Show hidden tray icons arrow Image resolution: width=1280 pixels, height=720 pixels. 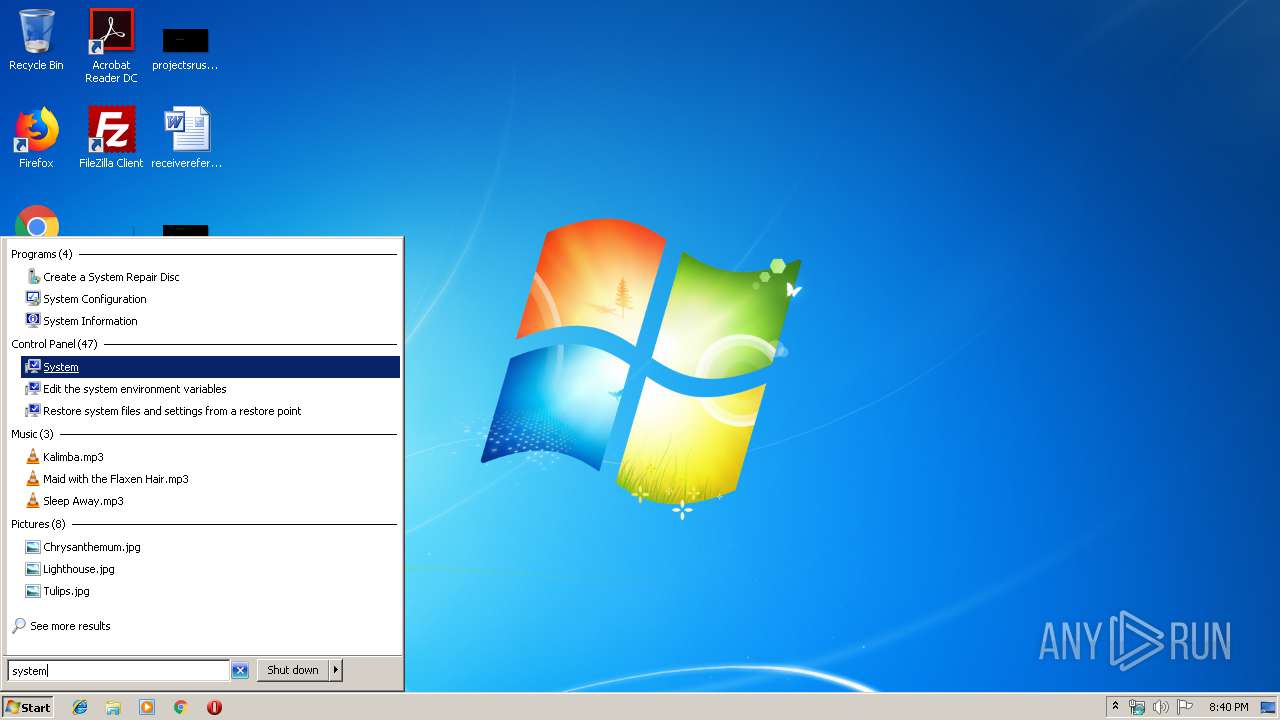(x=1116, y=707)
